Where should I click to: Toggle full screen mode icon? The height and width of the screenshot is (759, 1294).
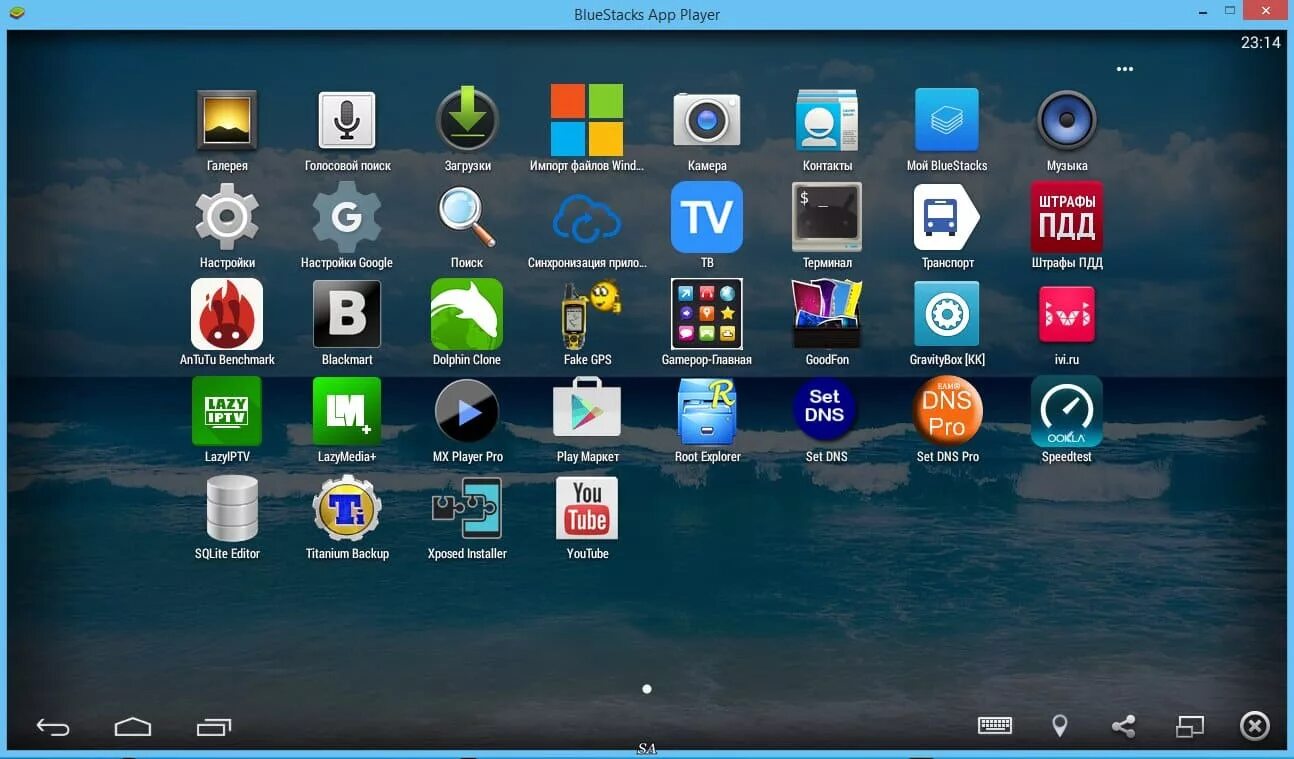[x=1190, y=727]
